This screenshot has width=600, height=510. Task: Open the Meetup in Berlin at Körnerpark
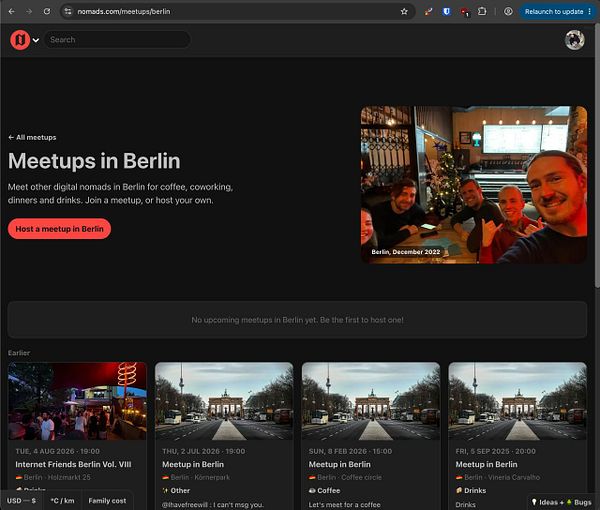tap(193, 464)
